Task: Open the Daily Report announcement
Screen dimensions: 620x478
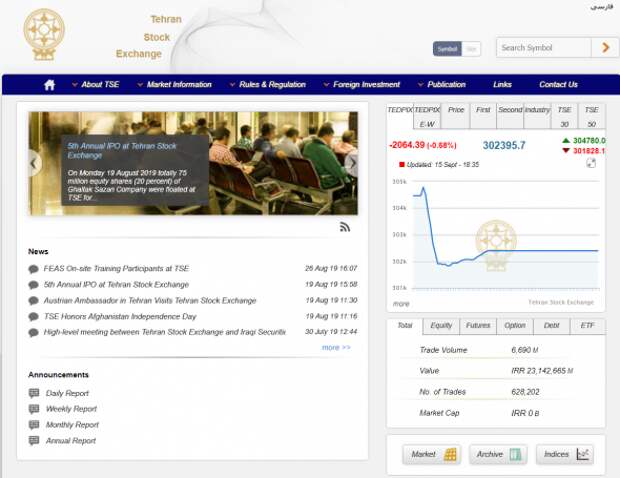Action: pyautogui.click(x=67, y=393)
